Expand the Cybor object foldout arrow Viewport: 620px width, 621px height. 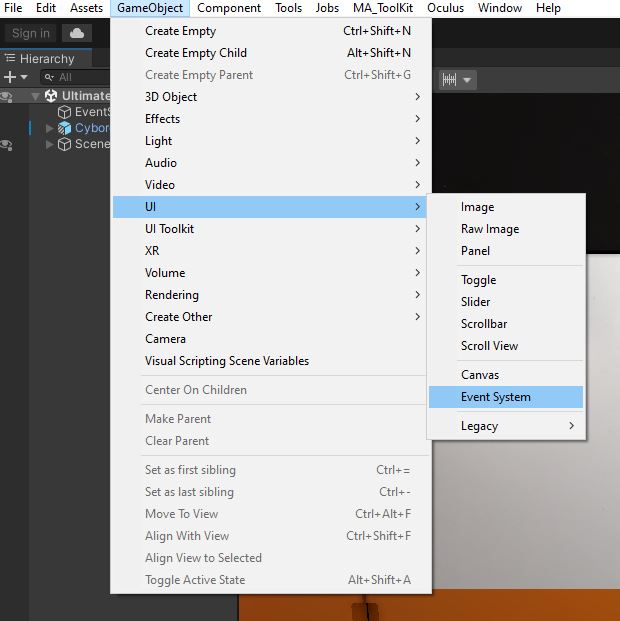(50, 128)
